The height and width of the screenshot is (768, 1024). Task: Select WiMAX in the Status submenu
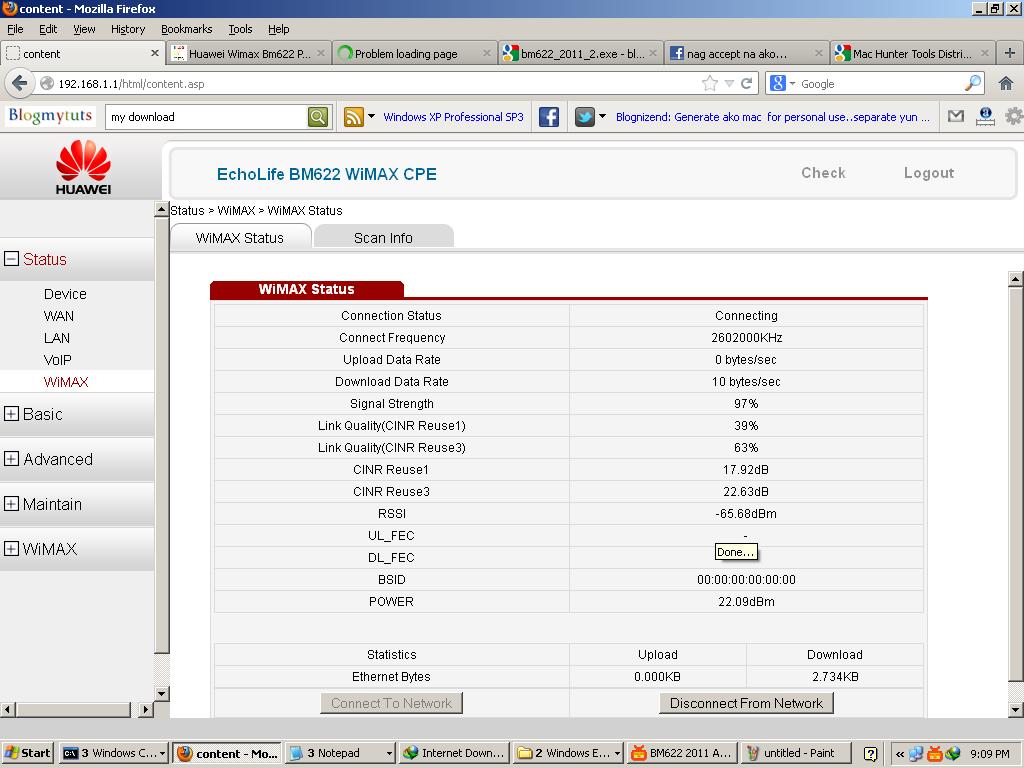(66, 382)
